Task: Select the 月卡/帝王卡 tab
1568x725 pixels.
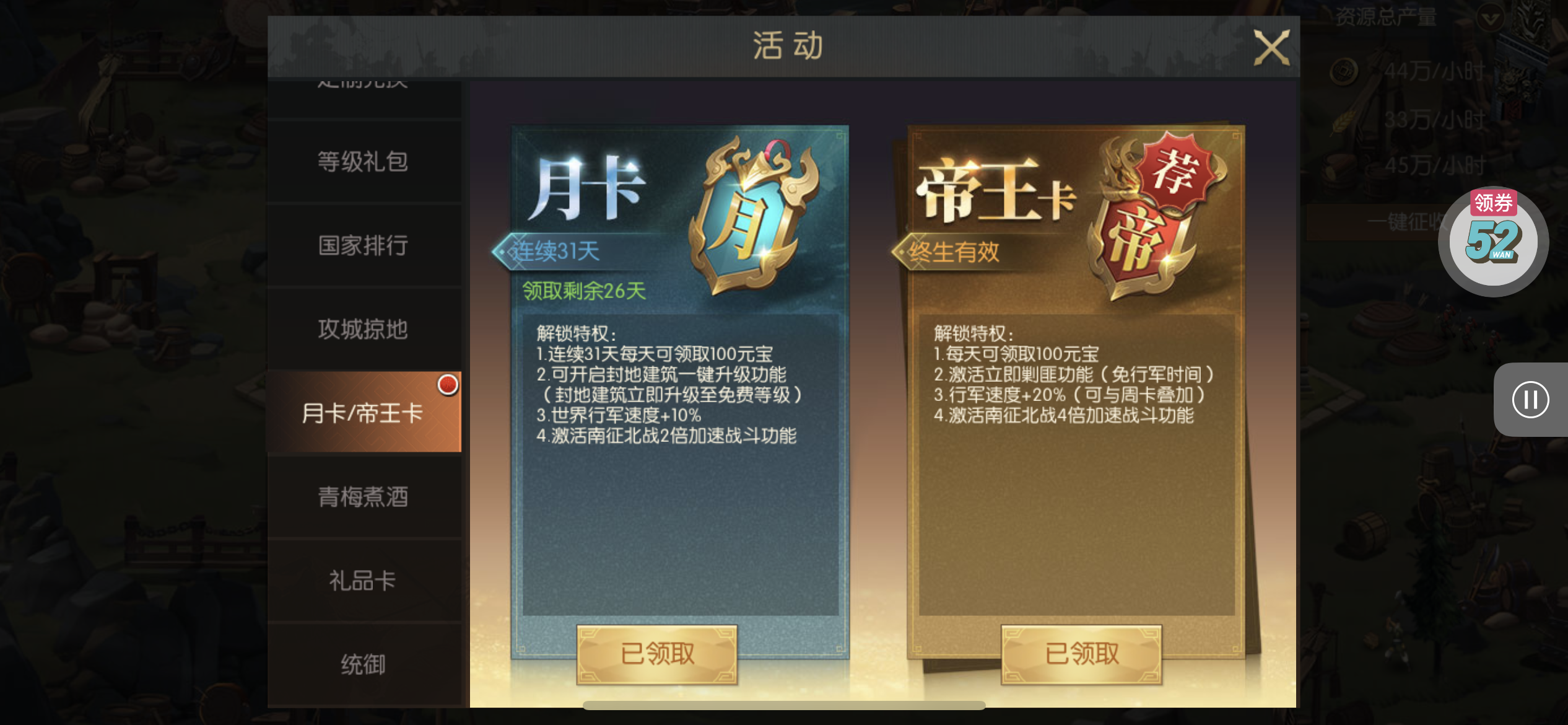Action: click(x=364, y=412)
